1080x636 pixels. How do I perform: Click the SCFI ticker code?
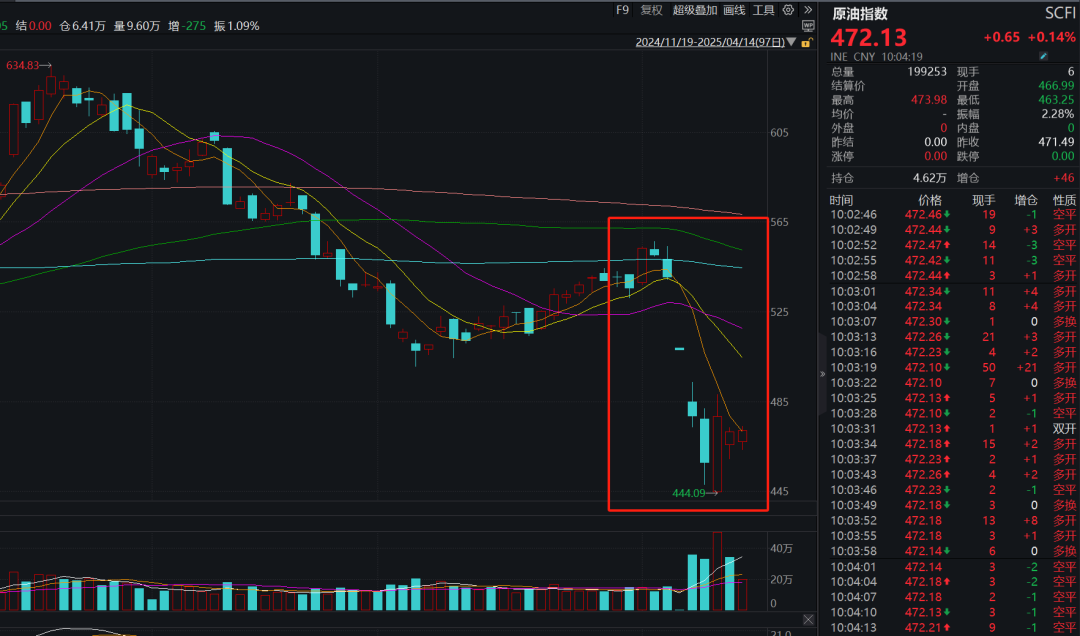pos(1059,14)
